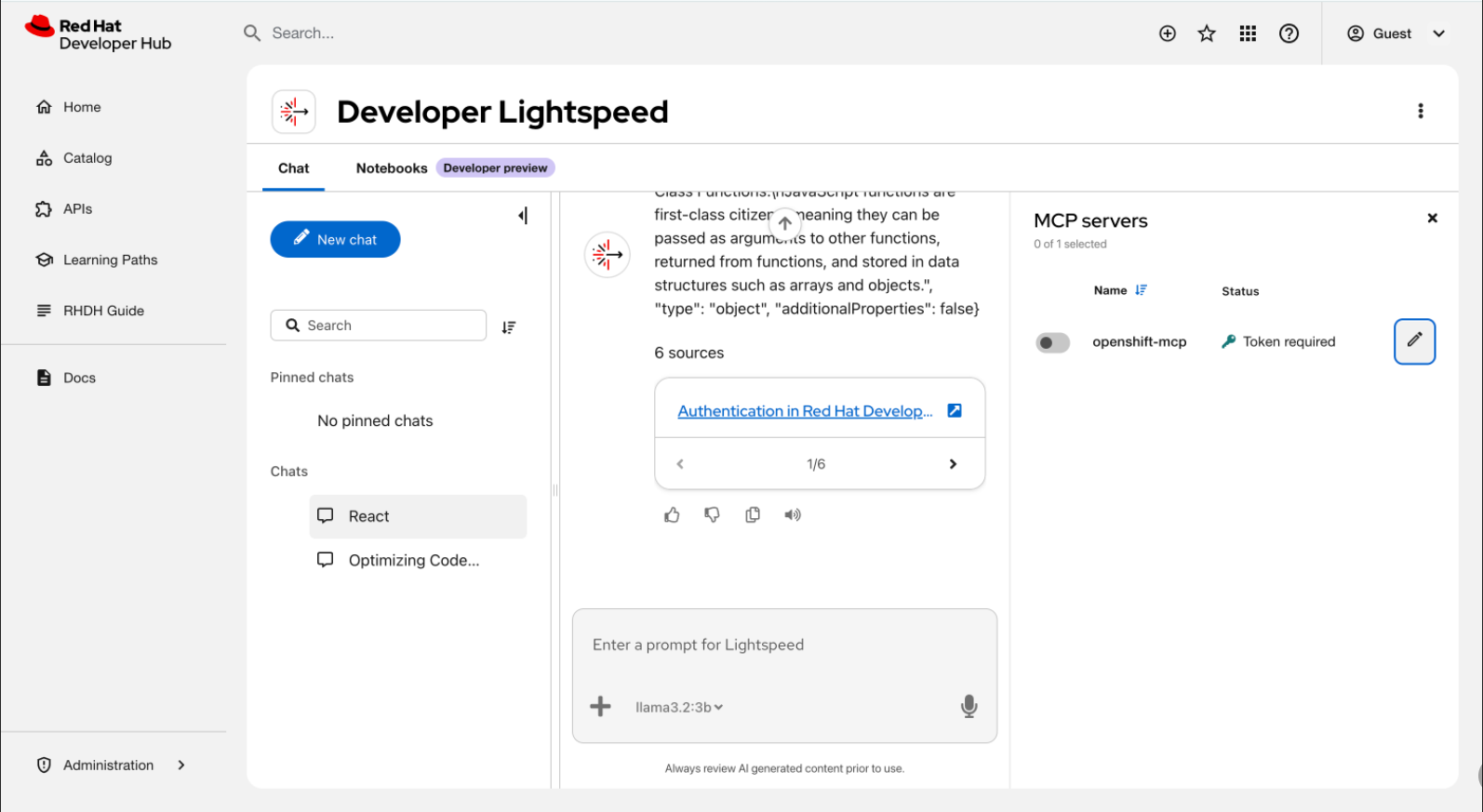This screenshot has height=812, width=1483.
Task: Start a New chat
Action: [335, 239]
